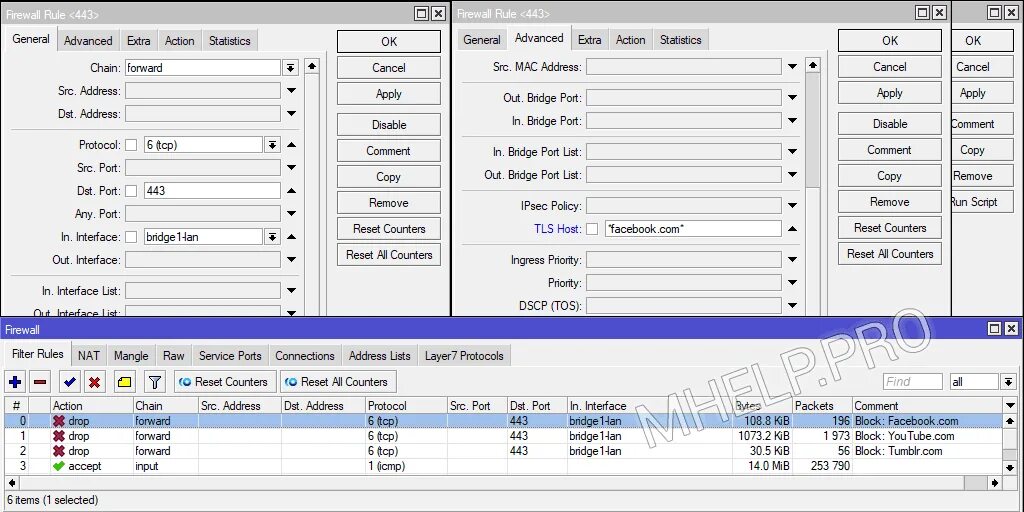
Task: Click the Bytes column header
Action: coord(763,406)
